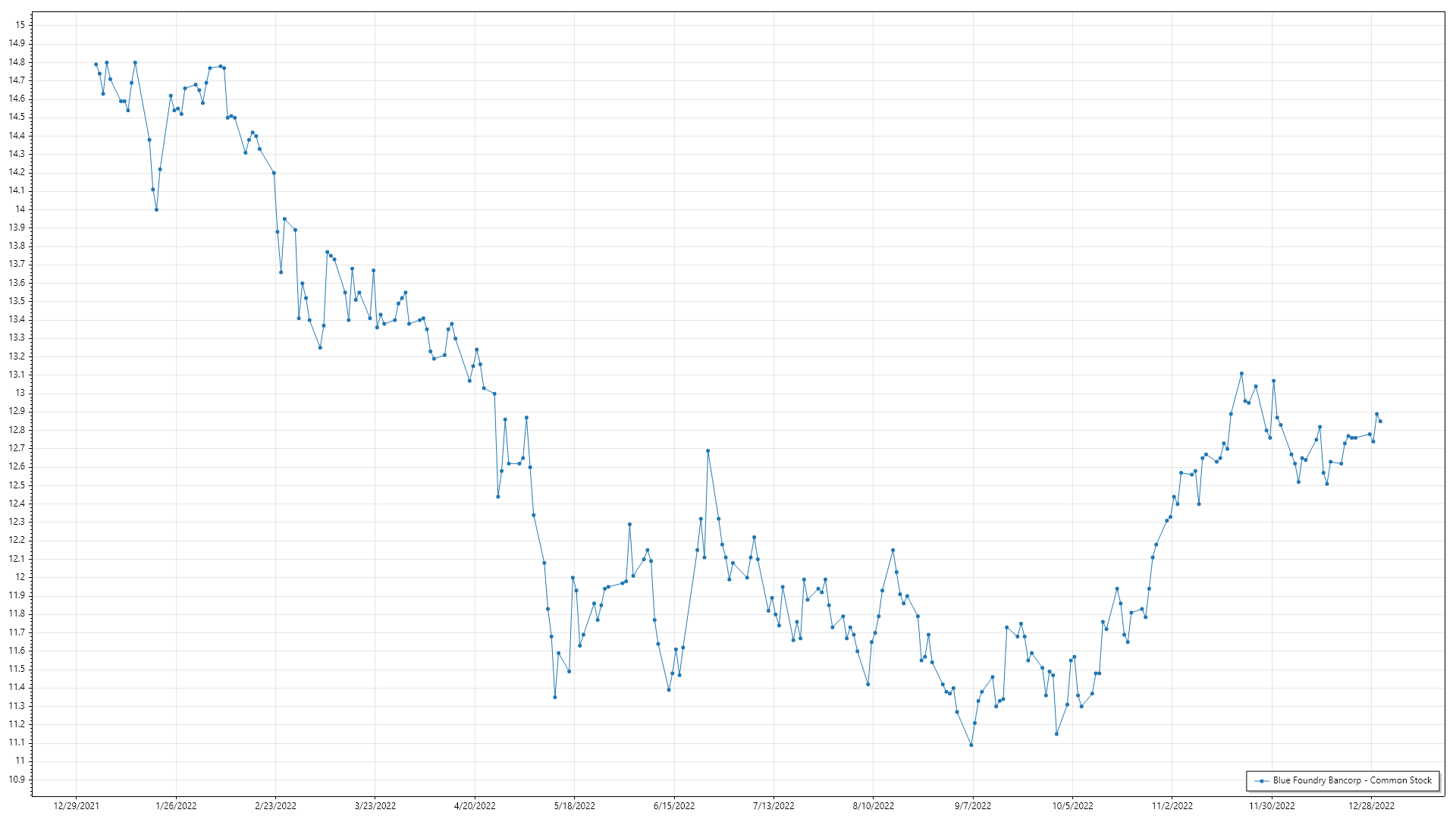Click the 7/13/2022 x-axis date label
The width and height of the screenshot is (1456, 819).
pos(773,806)
